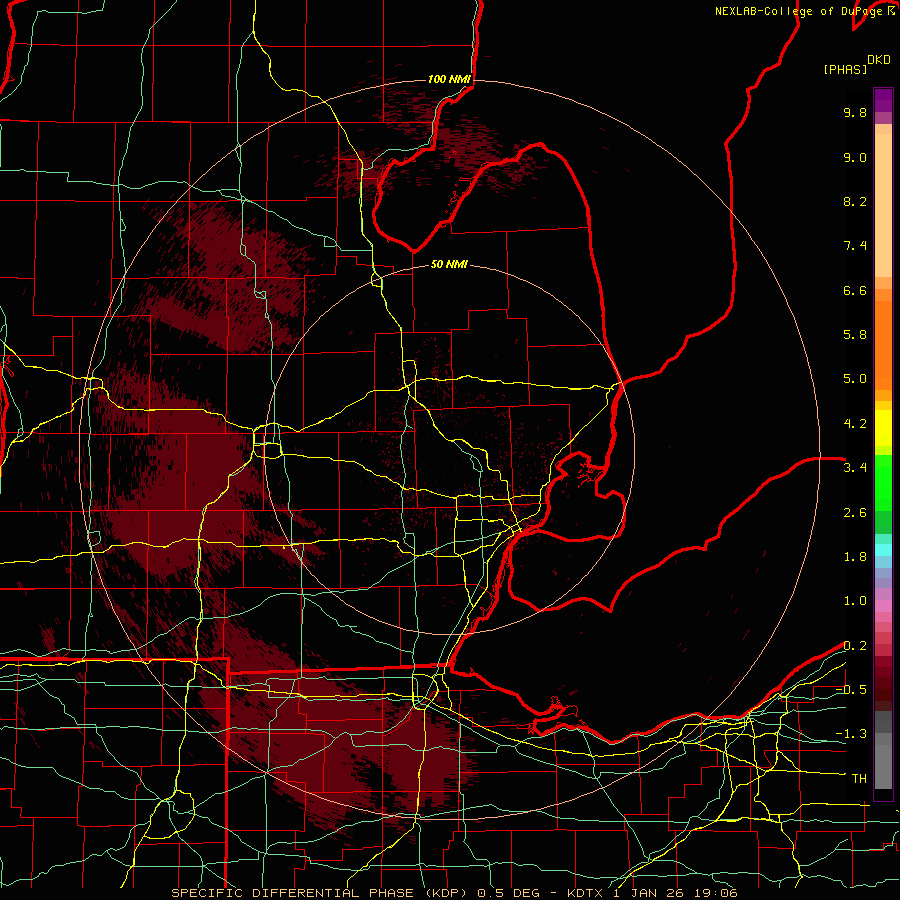Click the 9.8 value on the scale
The height and width of the screenshot is (900, 900).
tap(855, 112)
